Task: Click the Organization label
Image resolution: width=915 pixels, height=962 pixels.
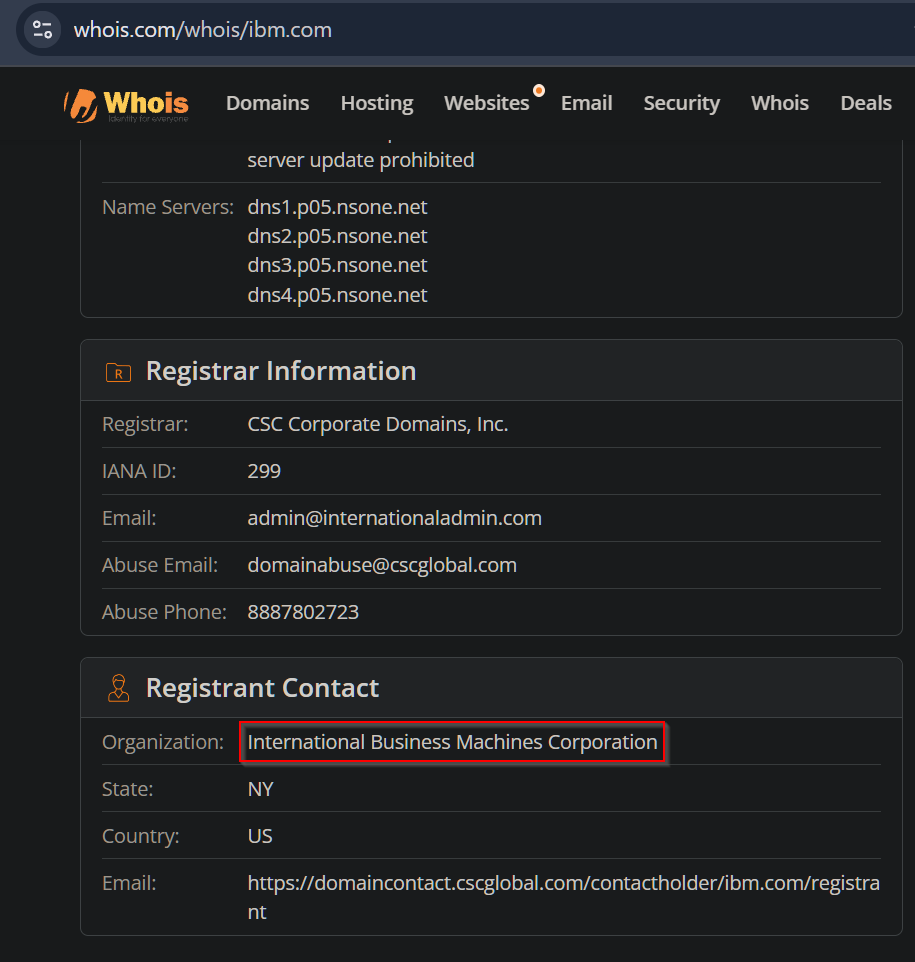Action: [163, 742]
